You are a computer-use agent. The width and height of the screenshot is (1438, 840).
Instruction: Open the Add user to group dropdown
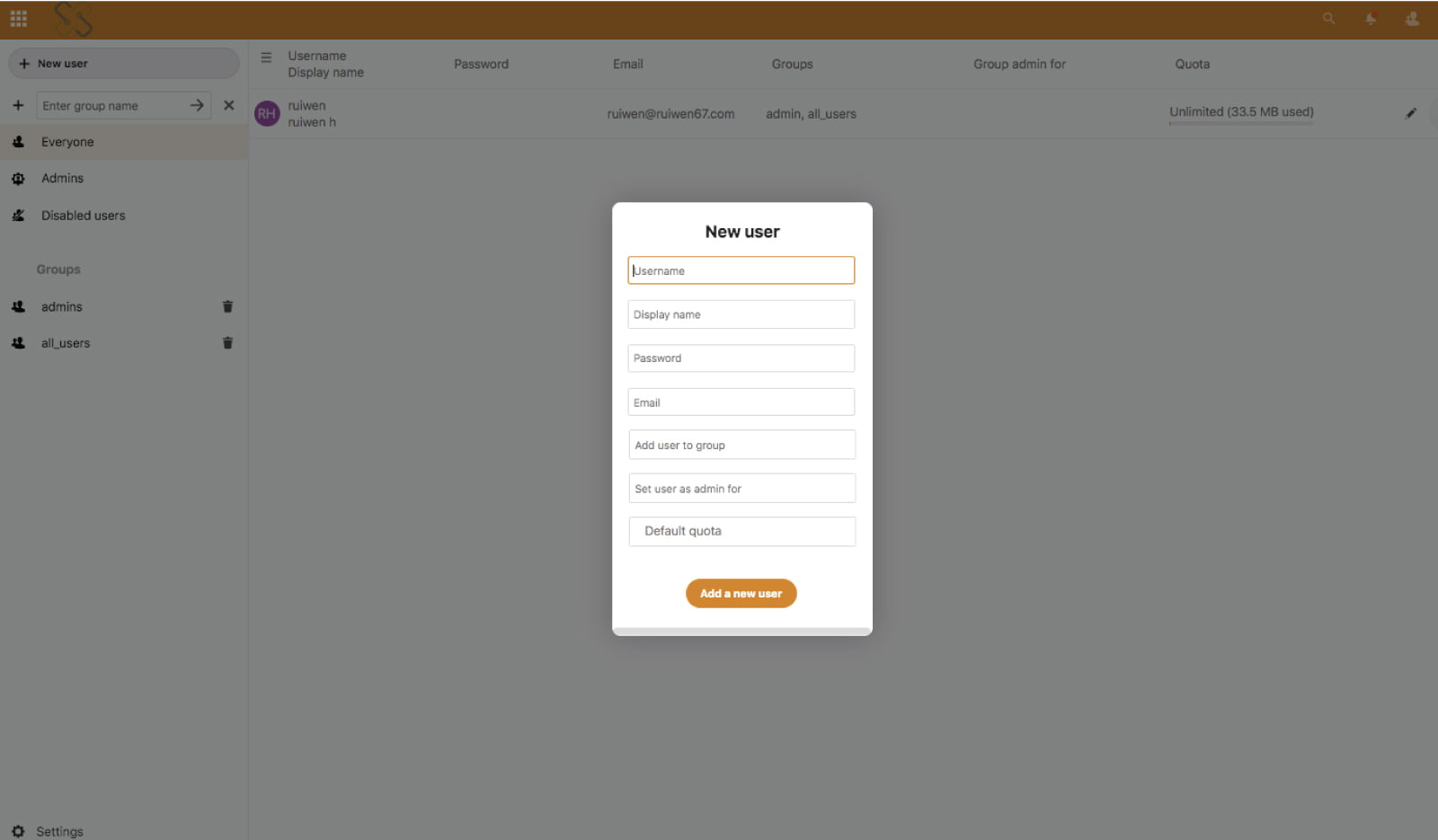point(741,444)
